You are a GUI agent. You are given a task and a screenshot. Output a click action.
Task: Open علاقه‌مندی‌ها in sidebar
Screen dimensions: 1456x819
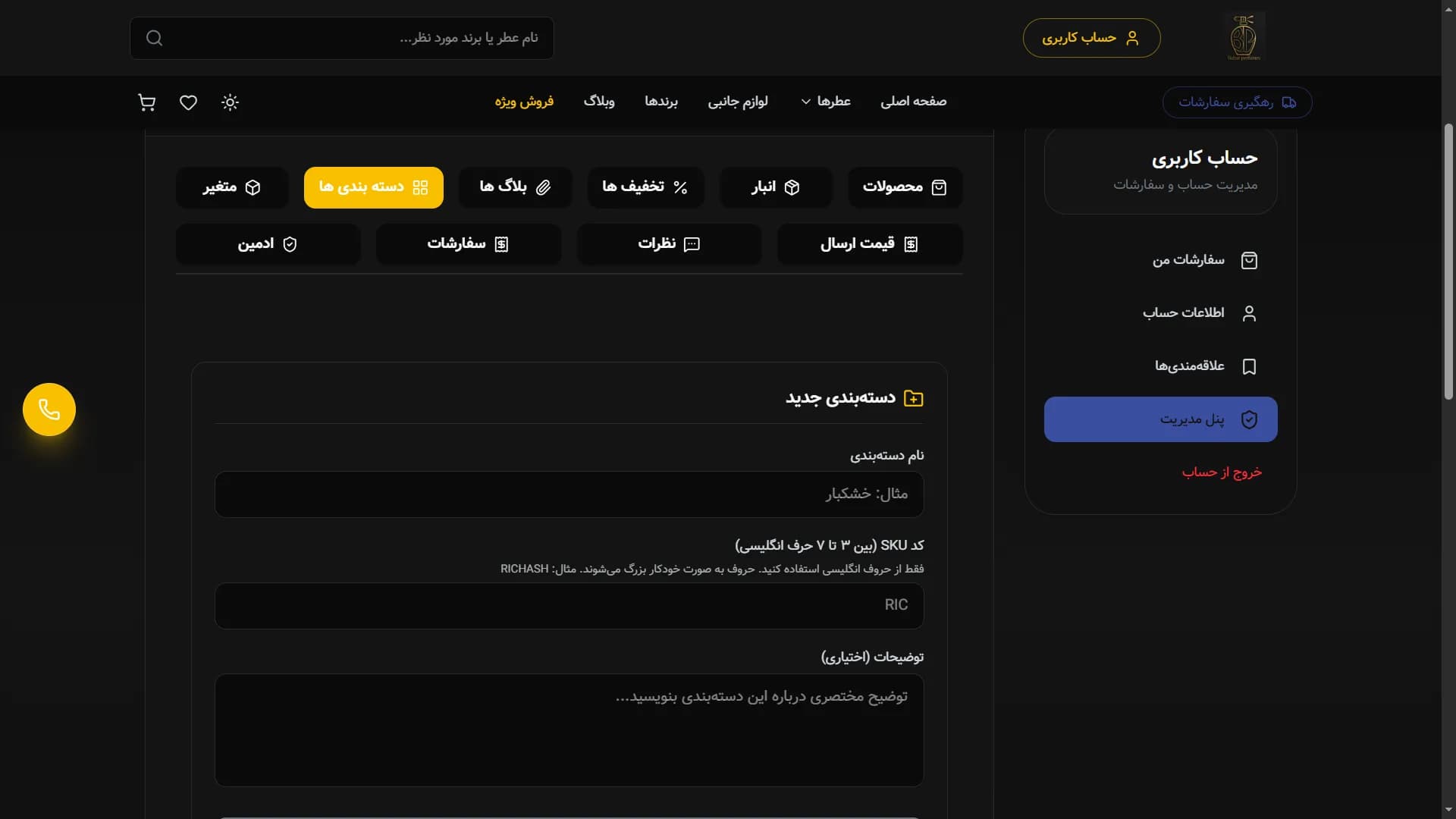(1160, 366)
